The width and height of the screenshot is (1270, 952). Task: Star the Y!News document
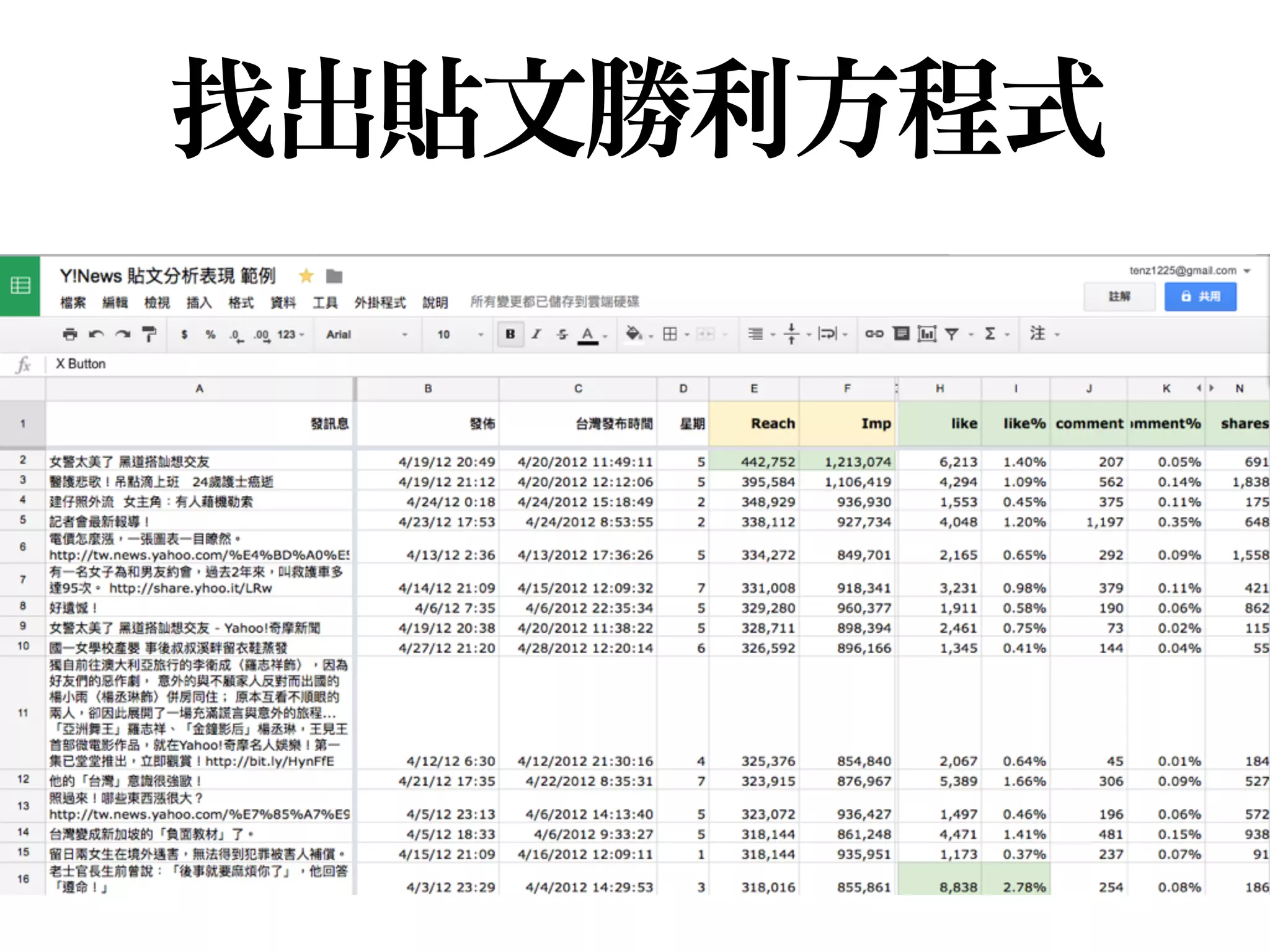(306, 276)
